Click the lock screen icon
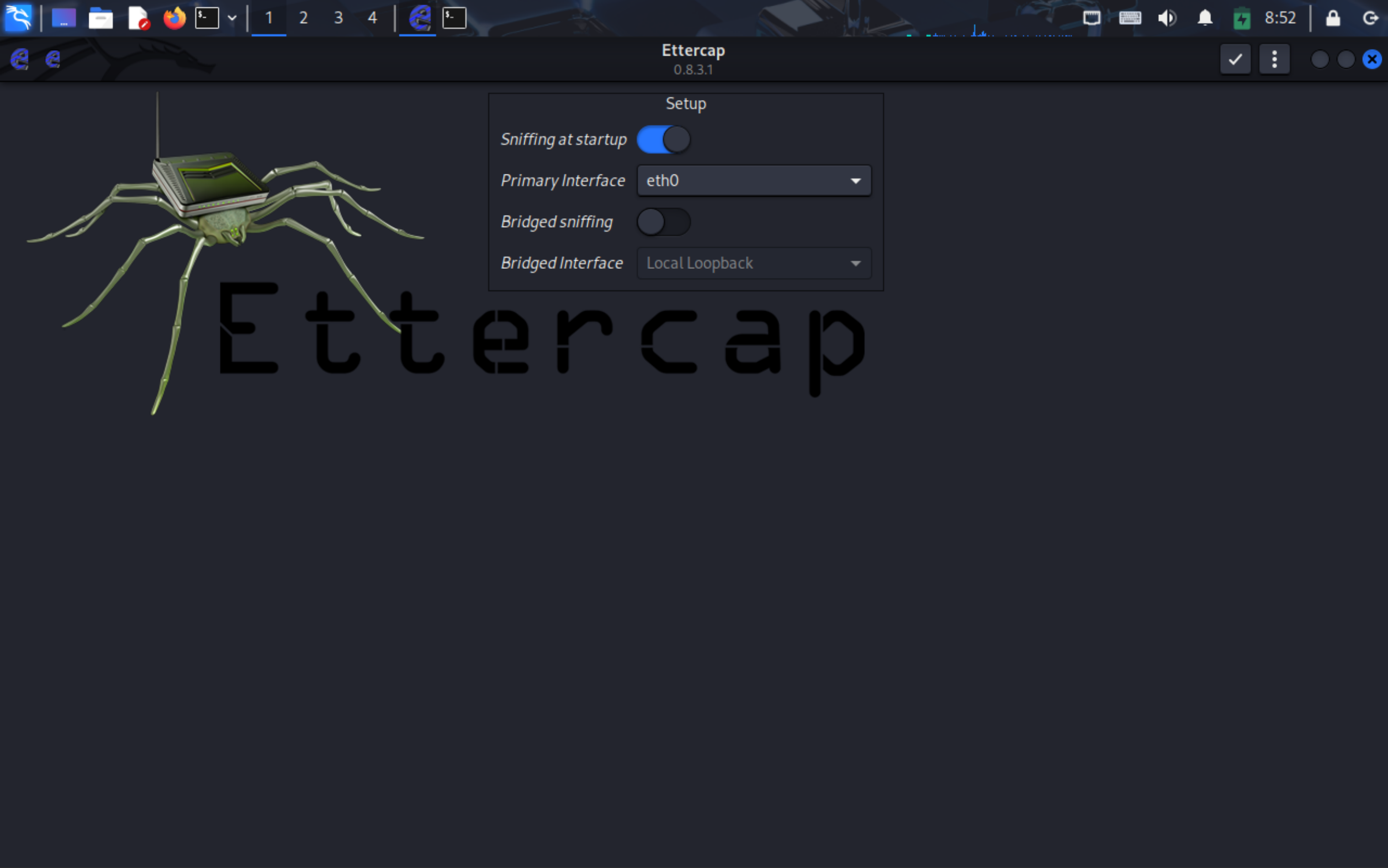 (x=1332, y=19)
